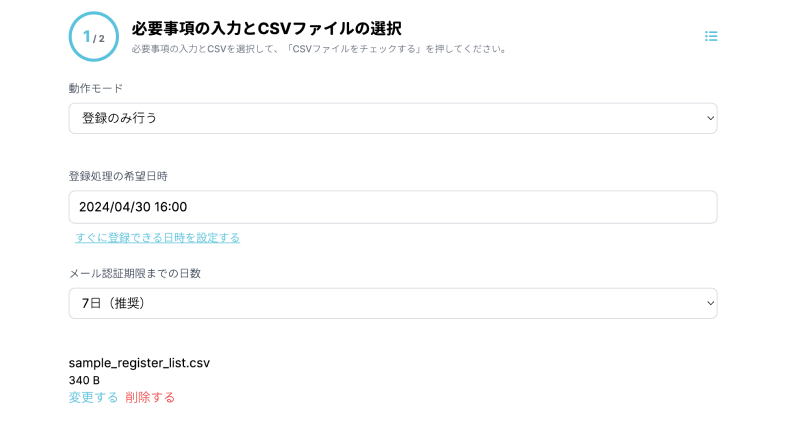Viewport: 794px width, 421px height.
Task: Click the chevron arrow of メール認証期限 select
Action: click(711, 303)
